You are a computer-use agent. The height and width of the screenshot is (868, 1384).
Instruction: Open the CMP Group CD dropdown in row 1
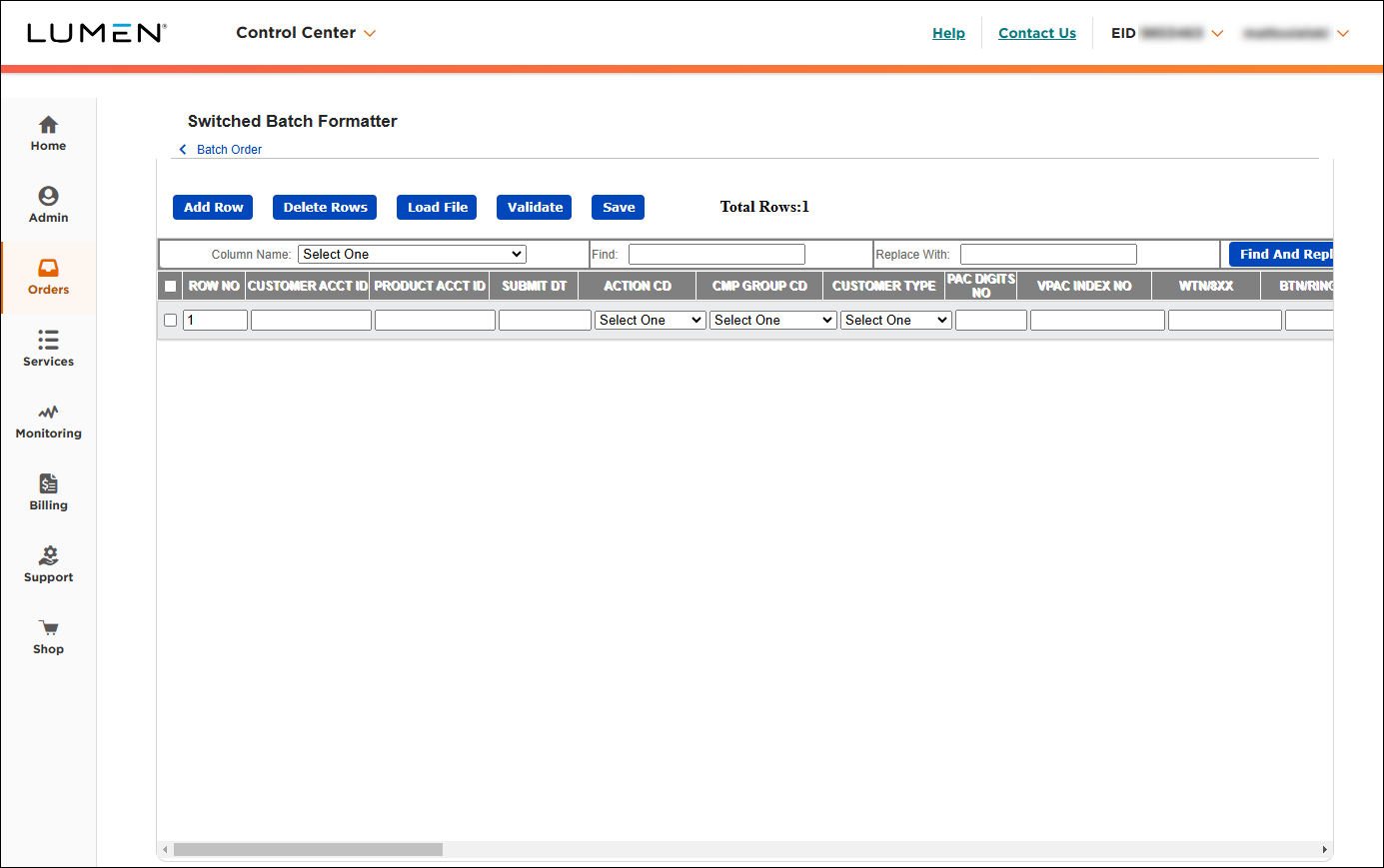point(773,321)
